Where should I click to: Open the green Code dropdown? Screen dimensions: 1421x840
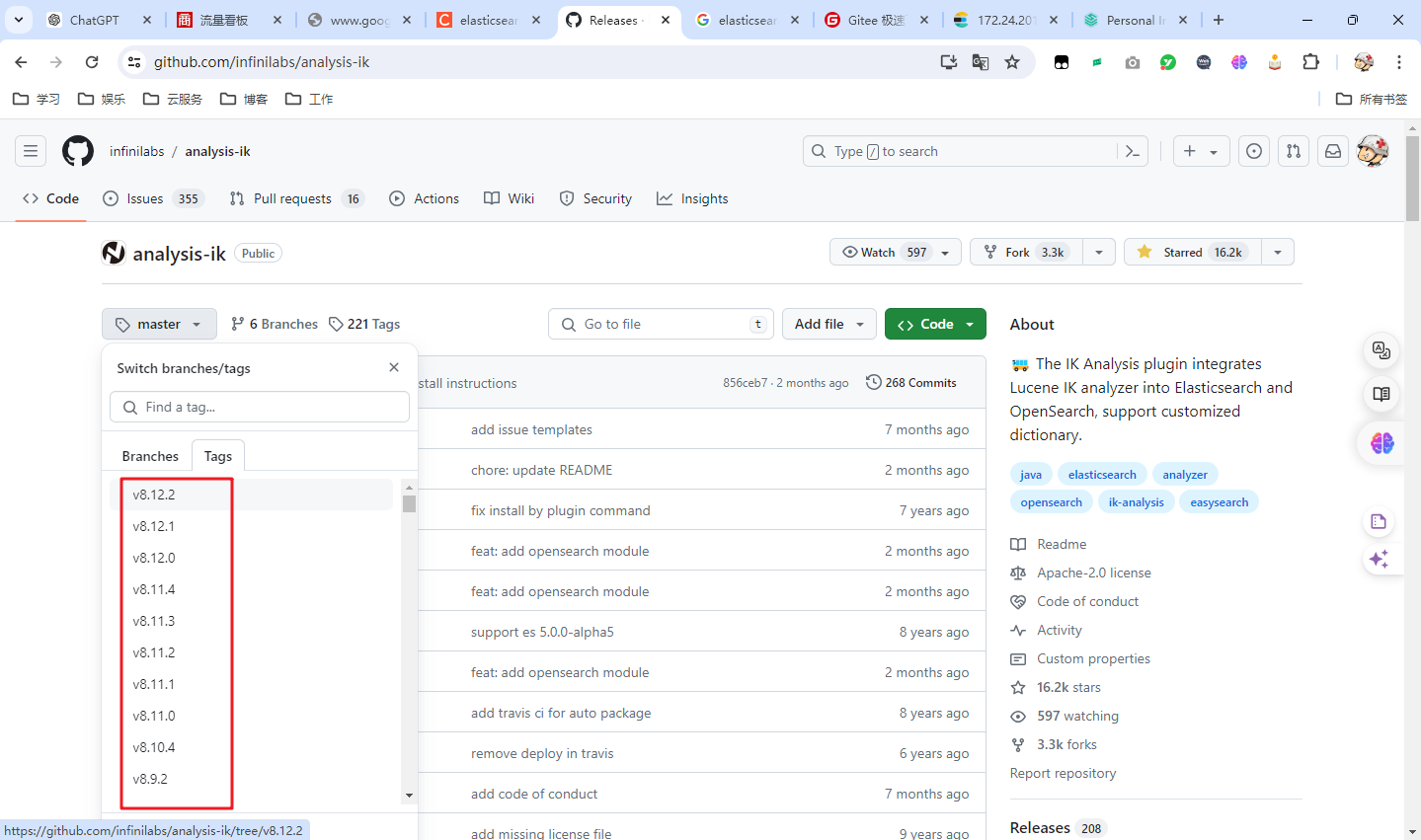pos(934,323)
